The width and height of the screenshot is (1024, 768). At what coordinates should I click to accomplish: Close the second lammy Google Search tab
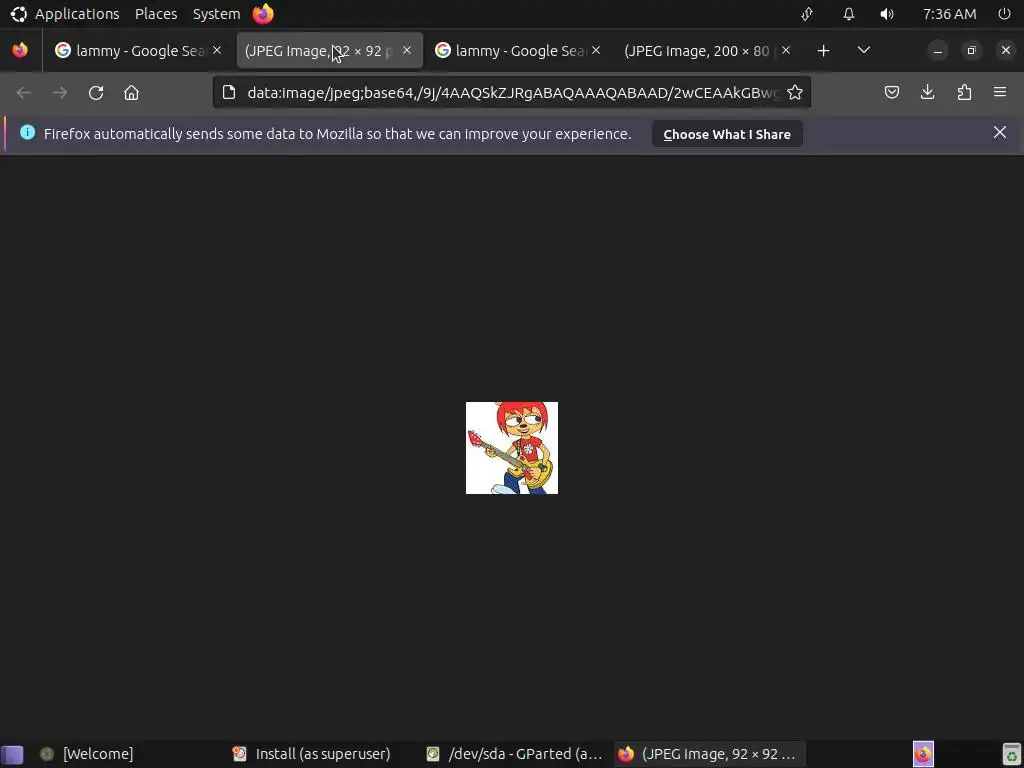tap(596, 50)
